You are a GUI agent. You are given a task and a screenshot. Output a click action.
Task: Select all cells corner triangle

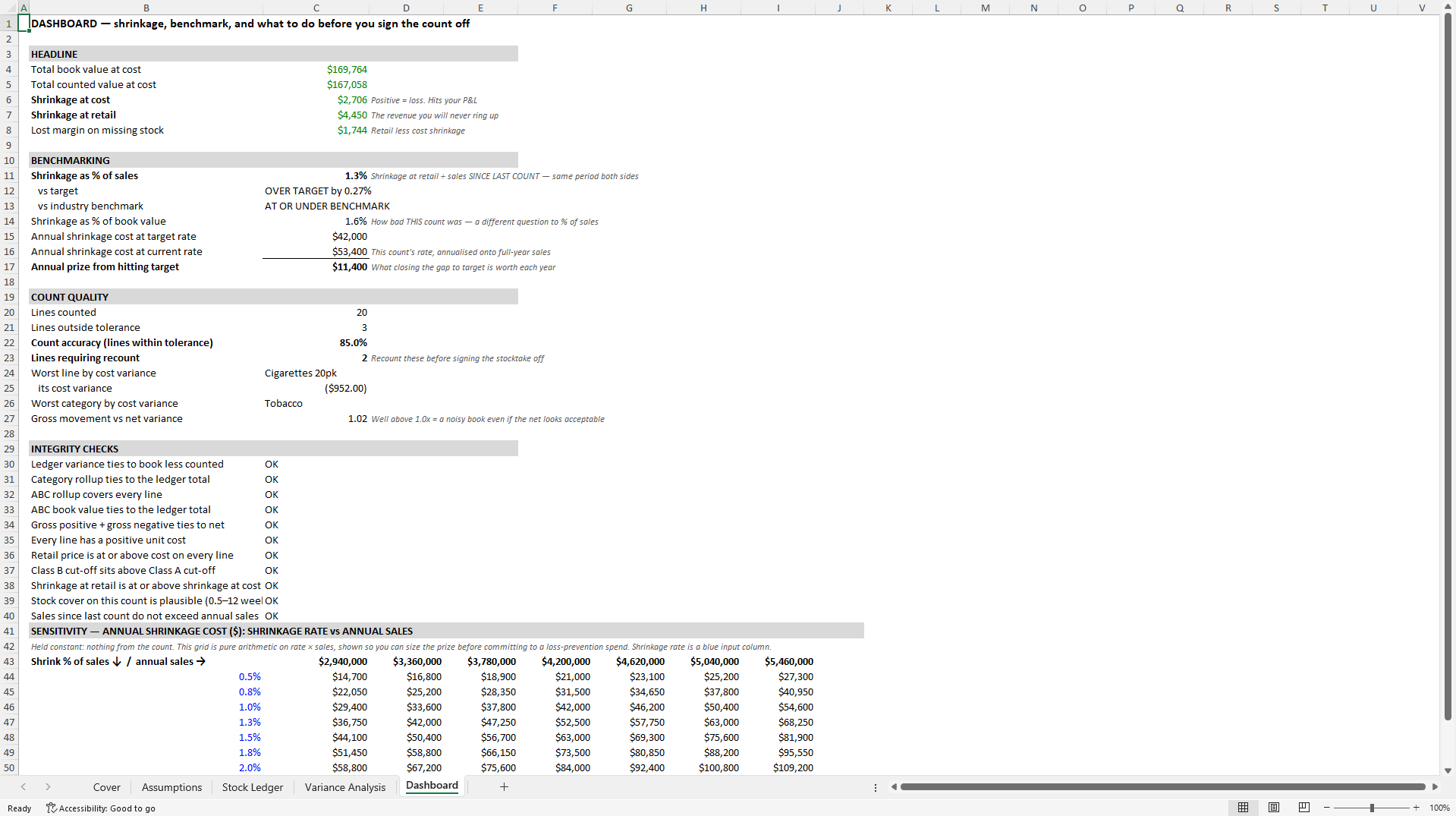tap(9, 8)
